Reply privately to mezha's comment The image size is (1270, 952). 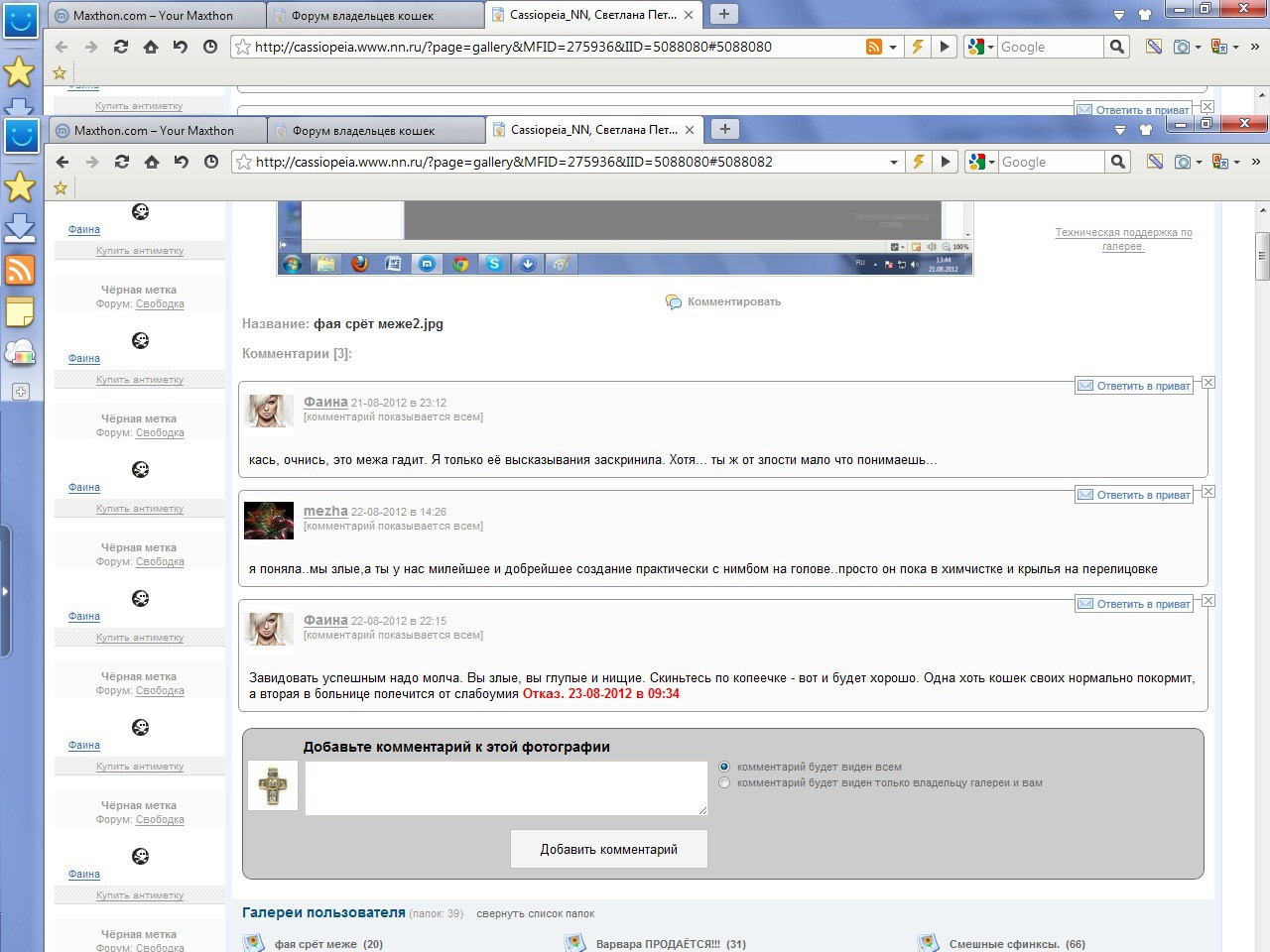(1134, 495)
